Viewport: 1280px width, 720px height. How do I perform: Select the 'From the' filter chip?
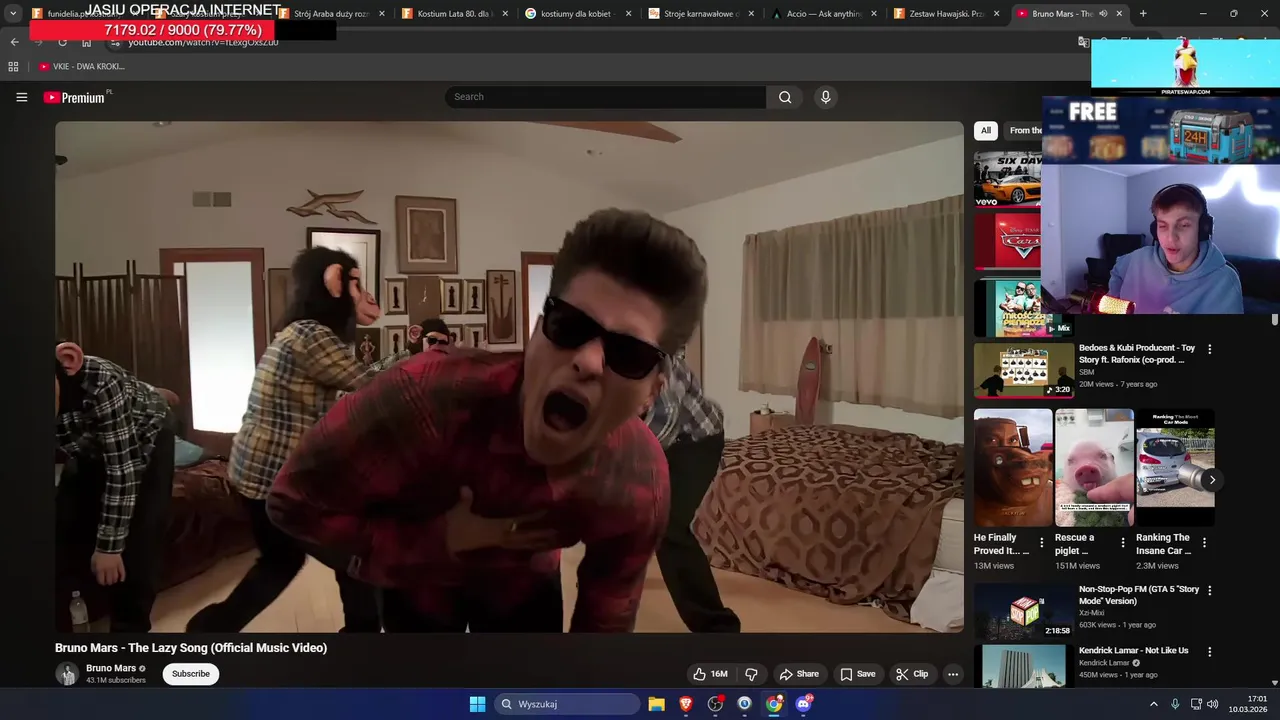point(1025,130)
